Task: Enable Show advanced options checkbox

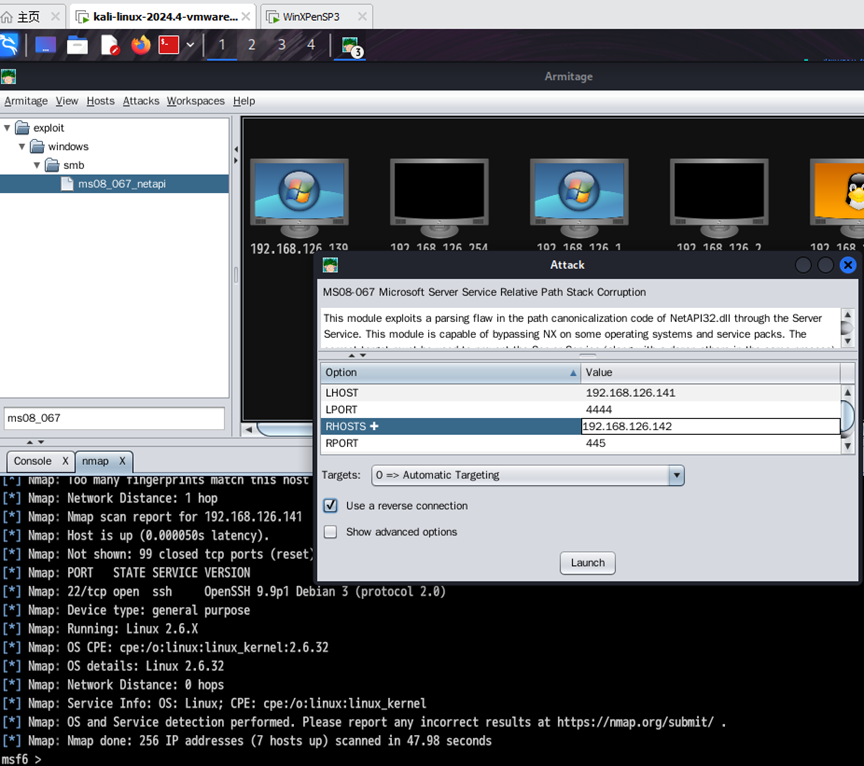Action: coord(331,532)
